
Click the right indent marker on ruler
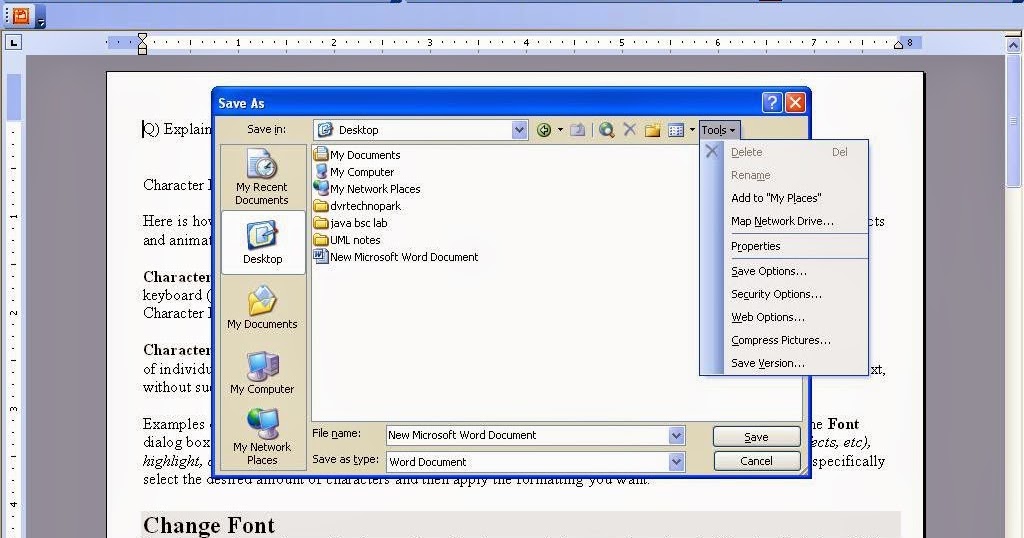pyautogui.click(x=899, y=44)
